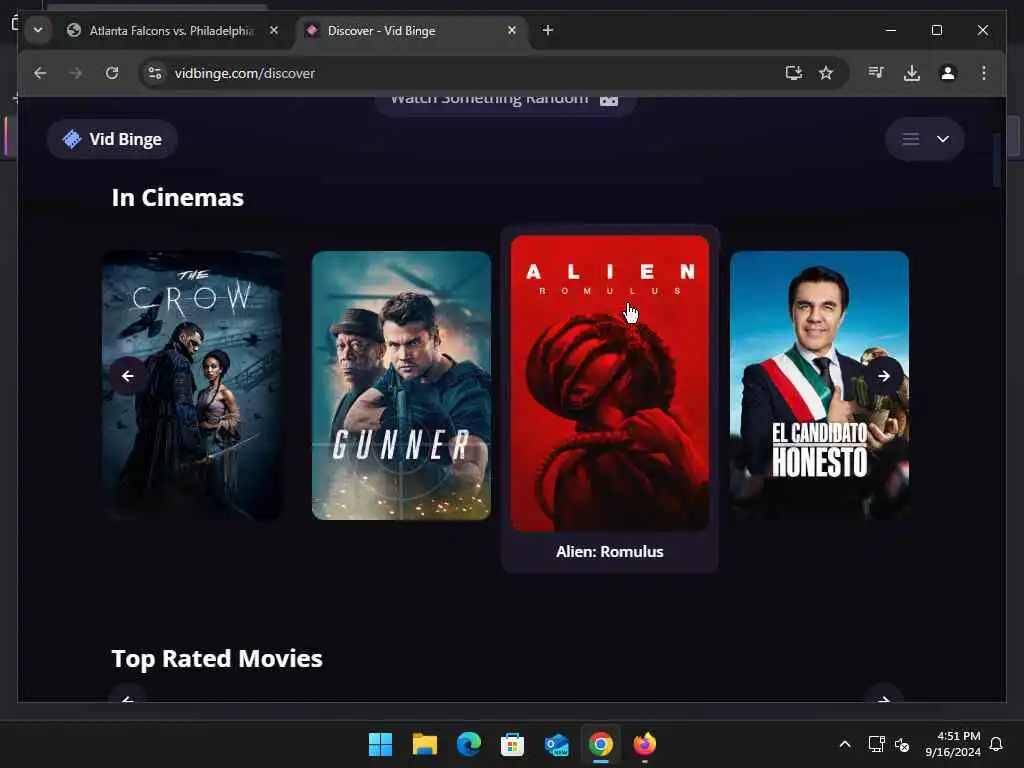
Task: Go back to the previous page
Action: (x=40, y=73)
